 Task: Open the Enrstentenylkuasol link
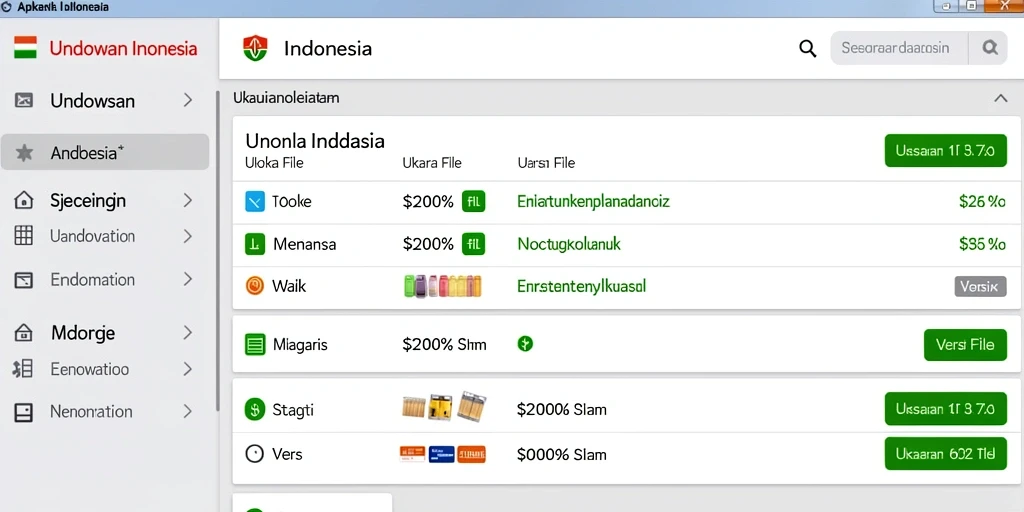(x=581, y=286)
